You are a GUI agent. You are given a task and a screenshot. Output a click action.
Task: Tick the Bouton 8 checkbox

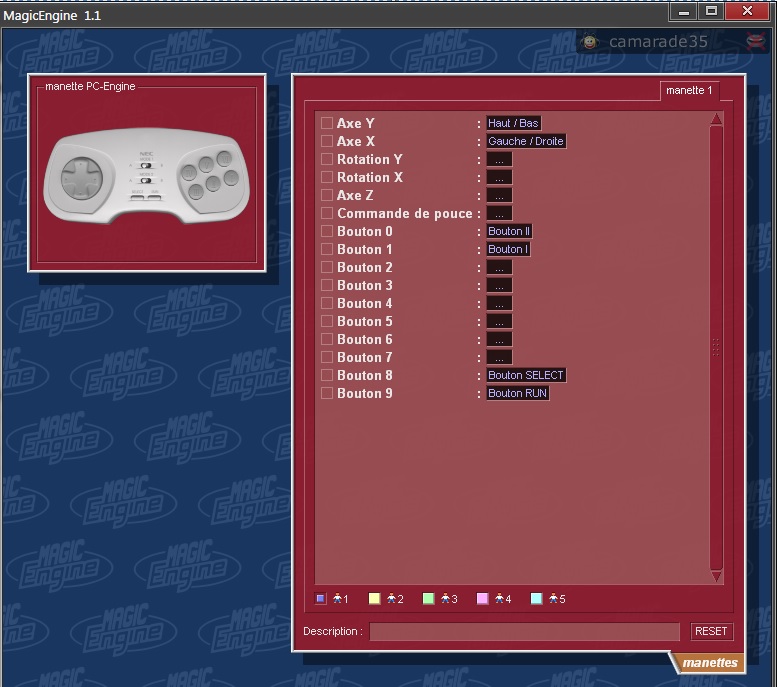(x=327, y=375)
